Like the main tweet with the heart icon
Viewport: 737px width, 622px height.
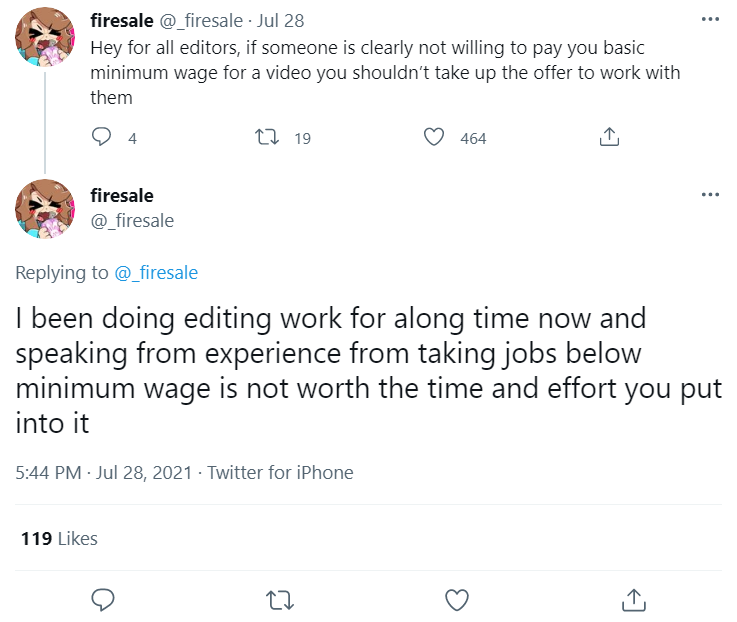457,600
